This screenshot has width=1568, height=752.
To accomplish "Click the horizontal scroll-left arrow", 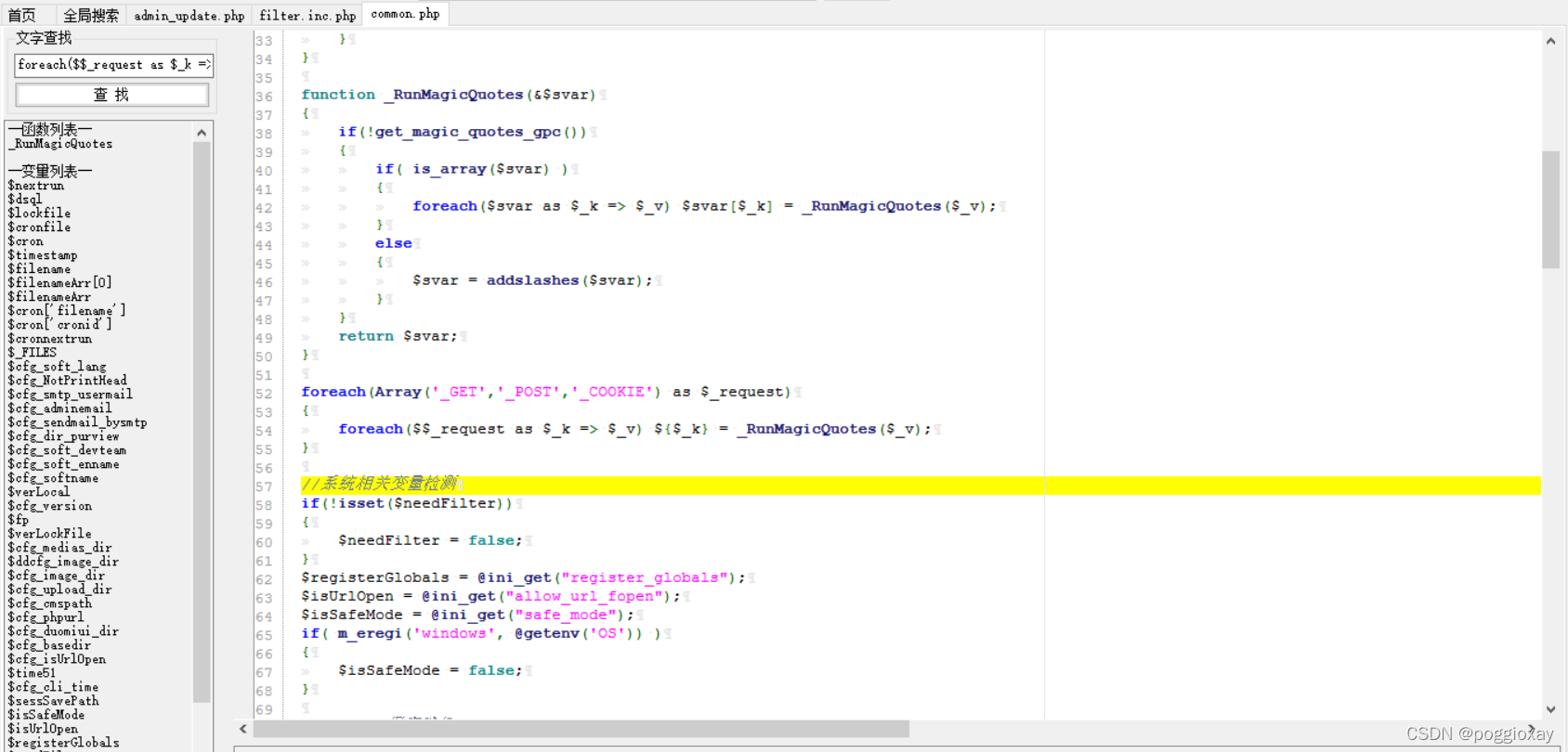I will tap(243, 729).
